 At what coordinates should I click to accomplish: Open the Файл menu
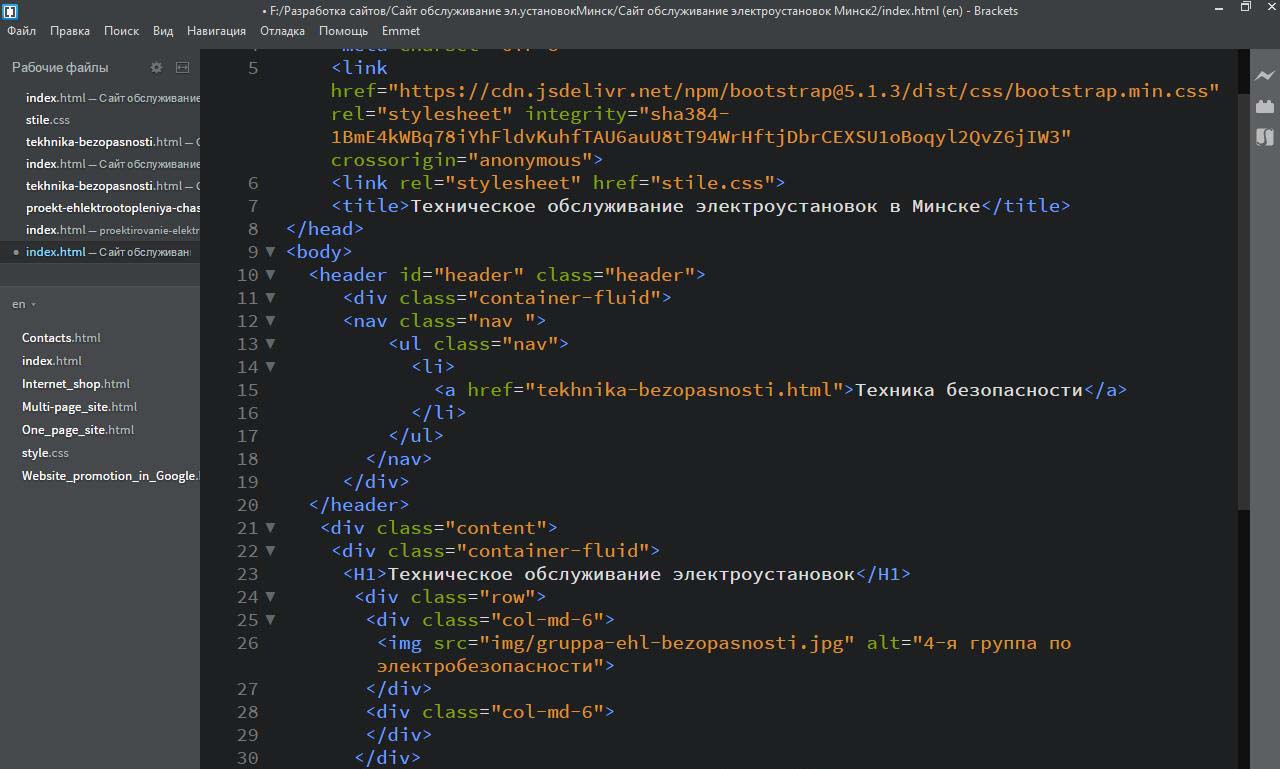click(21, 31)
